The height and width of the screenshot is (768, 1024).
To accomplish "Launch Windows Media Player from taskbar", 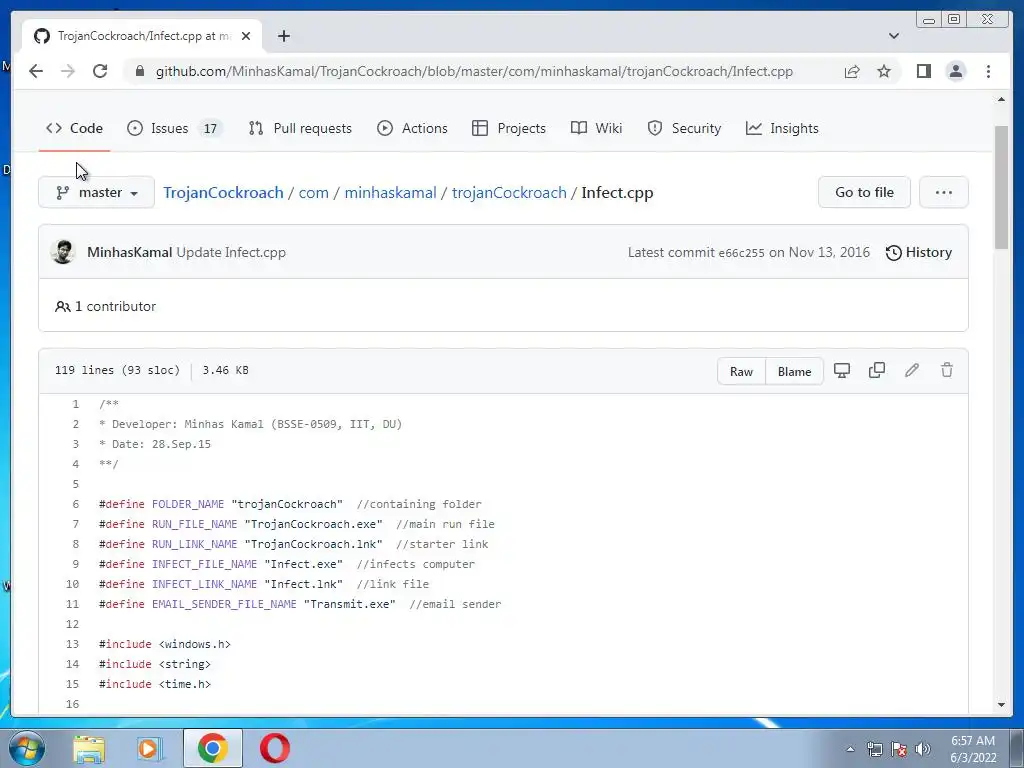I will coord(150,748).
